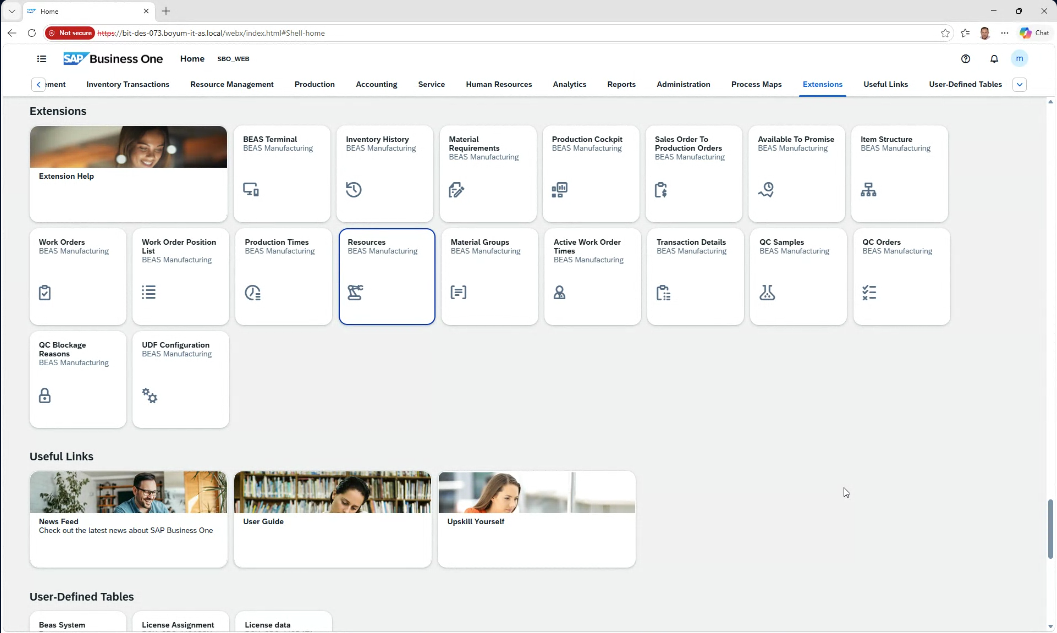Open the Work Orders clipboard icon
The width and height of the screenshot is (1057, 633).
coord(45,293)
